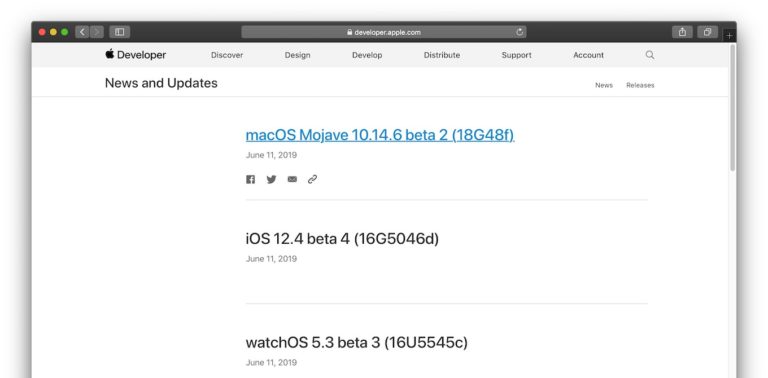This screenshot has height=378, width=768.
Task: Share the Mojave post on Facebook
Action: [250, 179]
